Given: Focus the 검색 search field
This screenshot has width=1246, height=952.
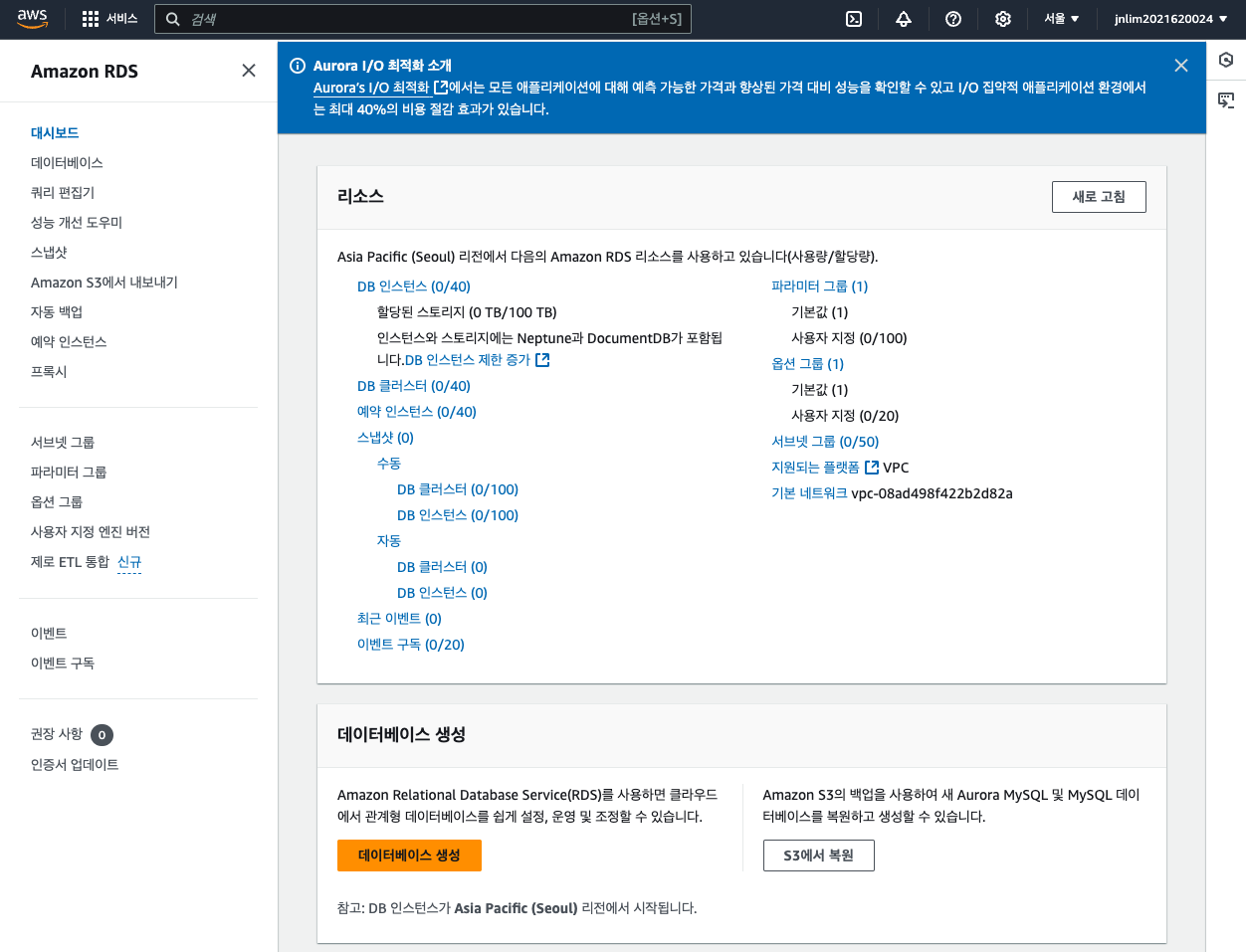Looking at the screenshot, I should [423, 19].
